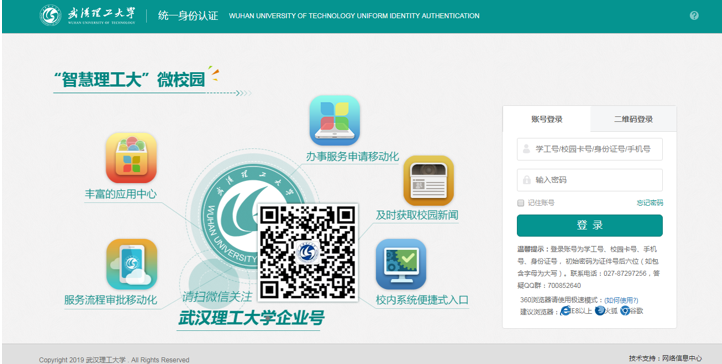
Task: Click the 校内系统便捷式入口 monitor icon
Action: pos(401,264)
